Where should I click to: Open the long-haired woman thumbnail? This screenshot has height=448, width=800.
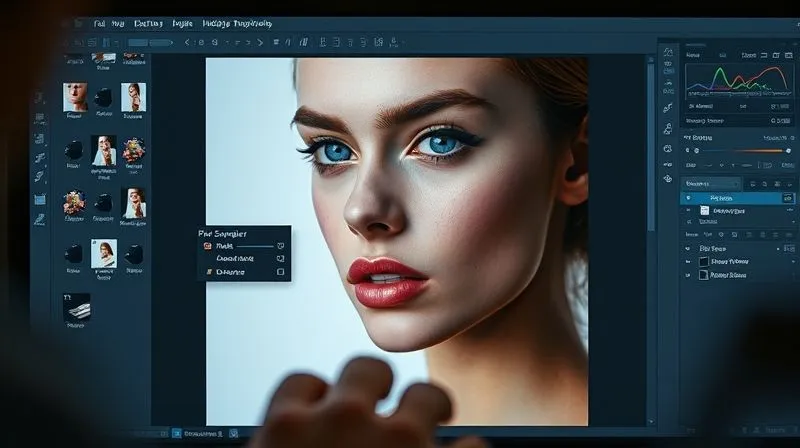coord(104,254)
